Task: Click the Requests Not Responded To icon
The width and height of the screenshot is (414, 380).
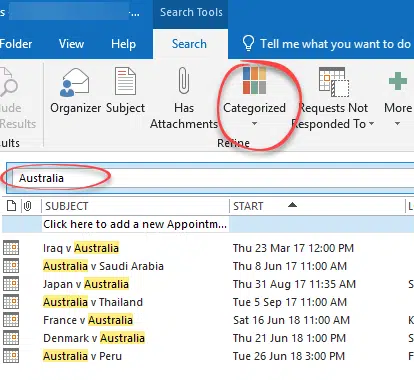Action: [334, 82]
